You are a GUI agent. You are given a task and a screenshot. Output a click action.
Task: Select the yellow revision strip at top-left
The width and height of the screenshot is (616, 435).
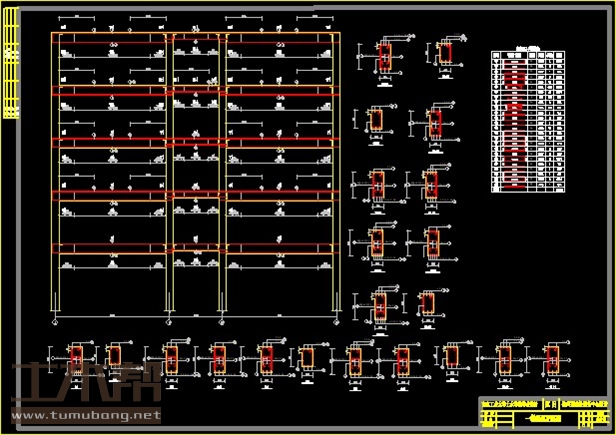[11, 70]
